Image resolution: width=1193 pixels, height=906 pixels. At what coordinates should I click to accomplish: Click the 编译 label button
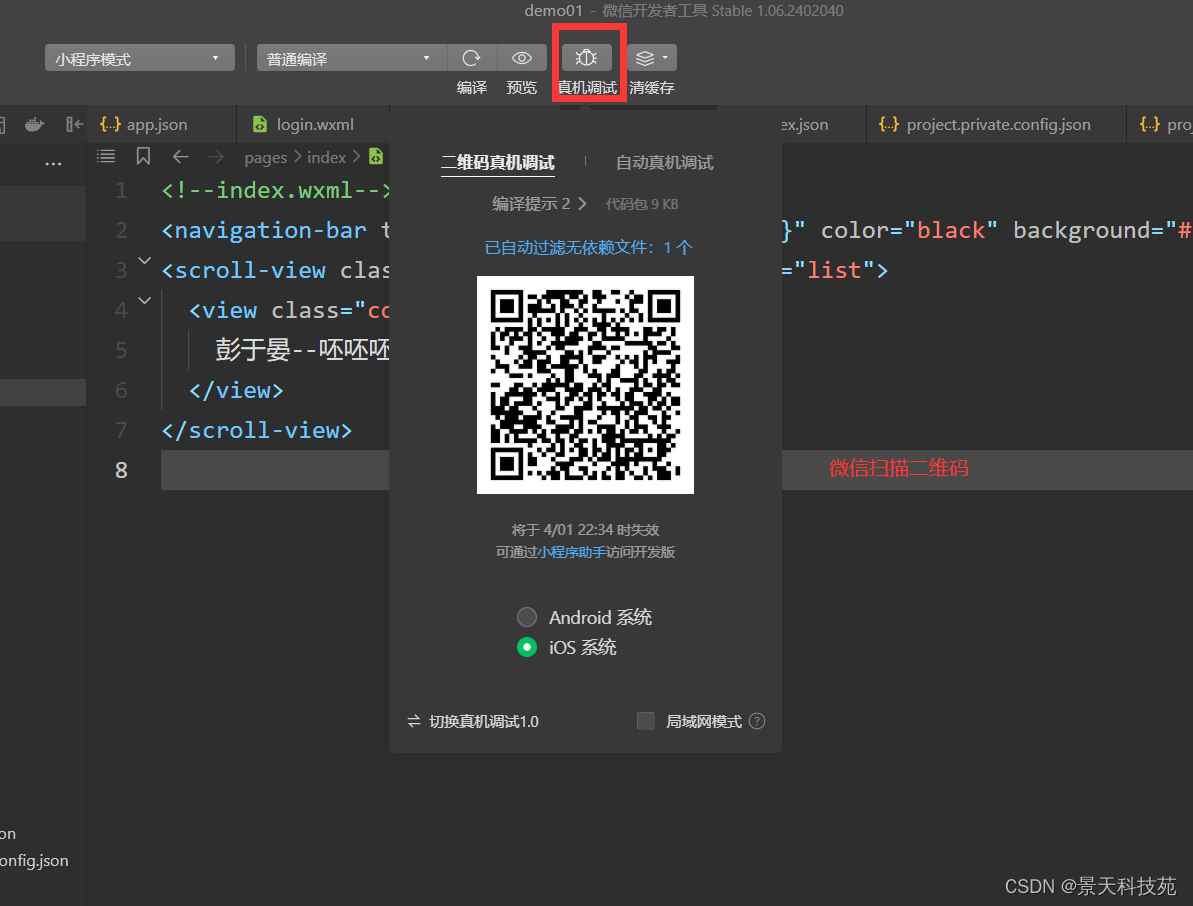point(472,87)
